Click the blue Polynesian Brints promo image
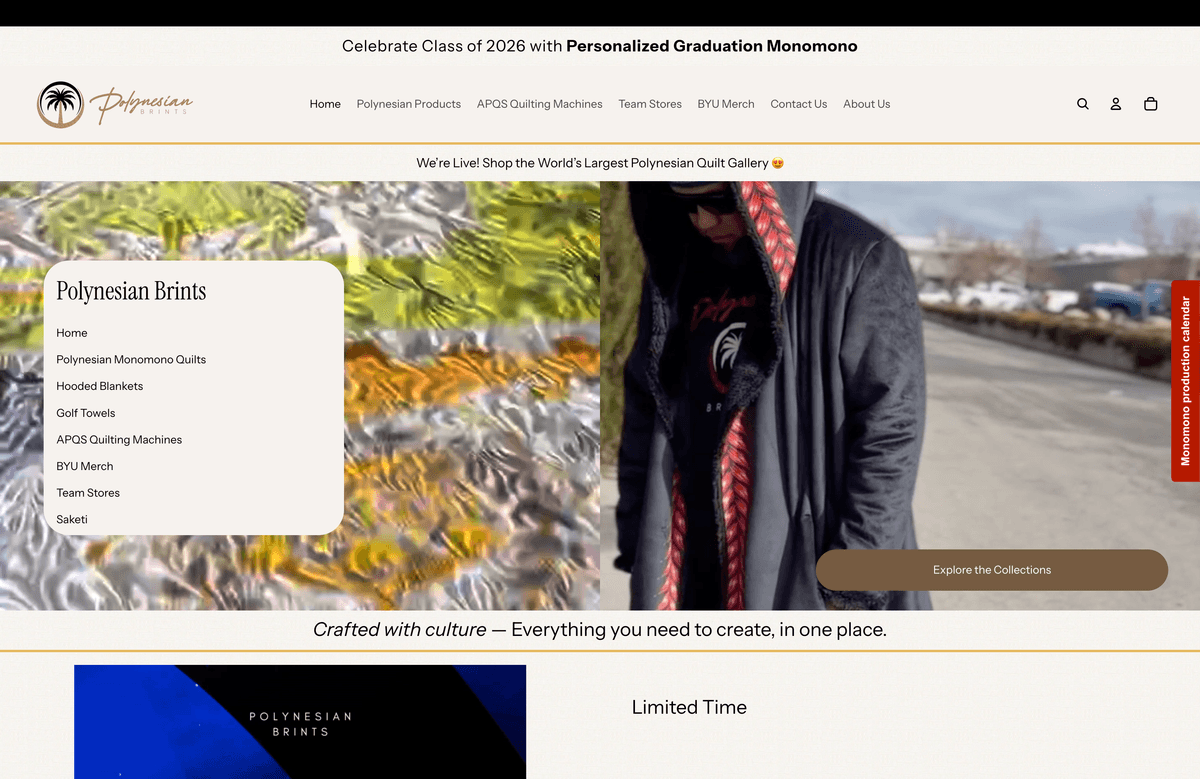This screenshot has width=1200, height=779. tap(300, 722)
